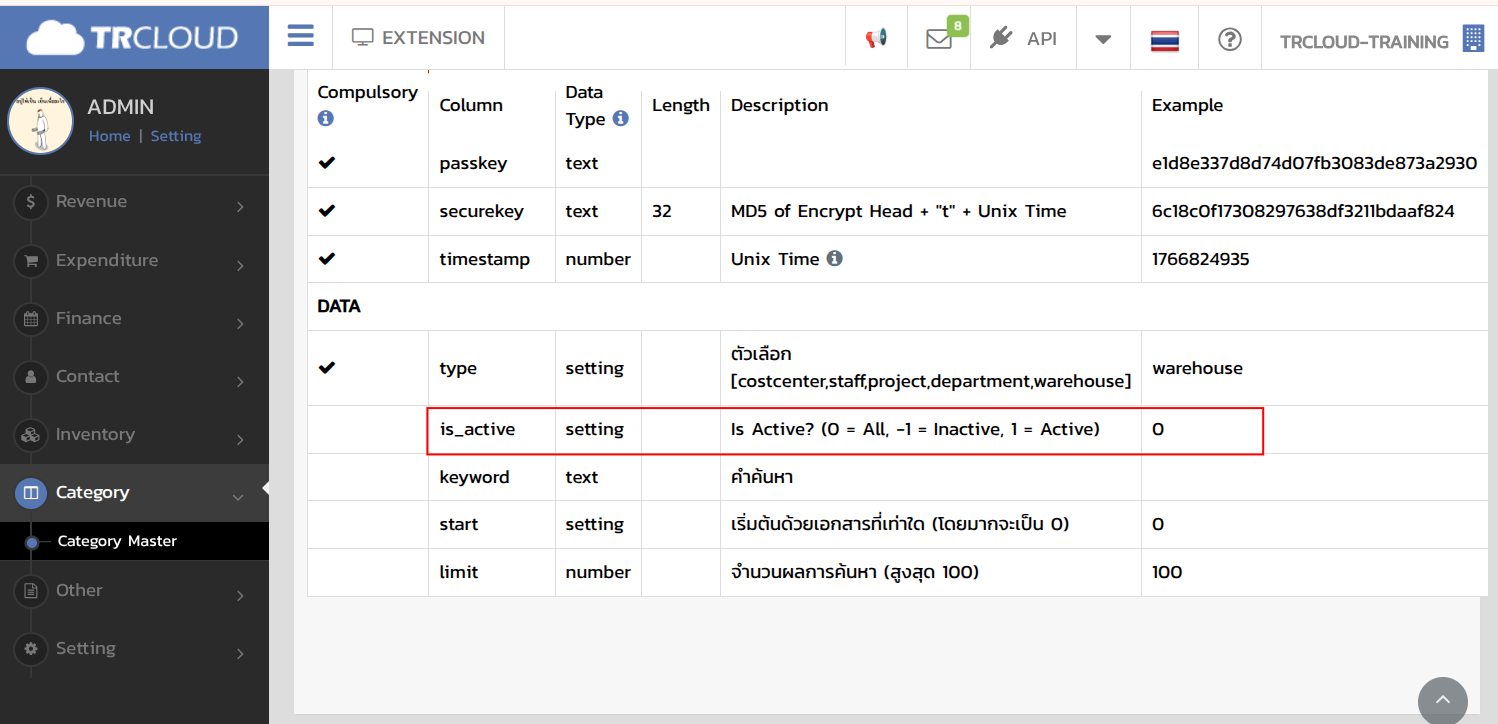This screenshot has width=1498, height=724.
Task: Click the hamburger menu icon
Action: pos(300,37)
